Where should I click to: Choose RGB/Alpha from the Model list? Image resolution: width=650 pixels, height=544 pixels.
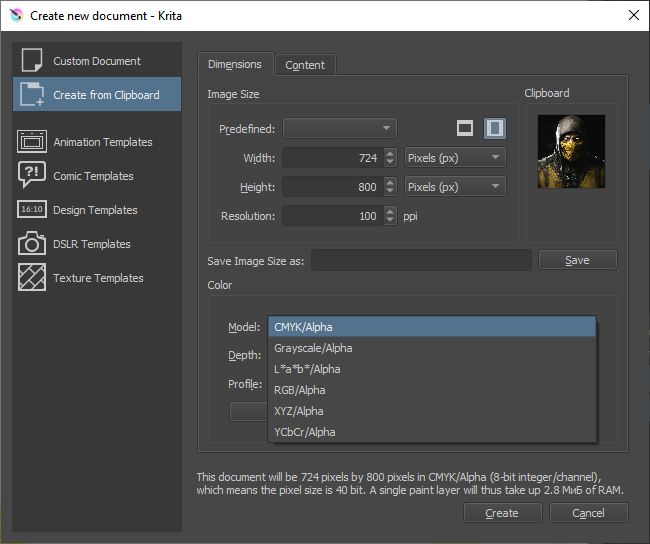pyautogui.click(x=298, y=390)
